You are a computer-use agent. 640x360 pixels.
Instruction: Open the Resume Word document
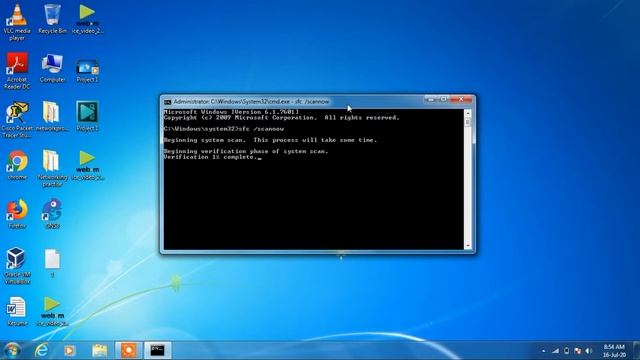(17, 311)
